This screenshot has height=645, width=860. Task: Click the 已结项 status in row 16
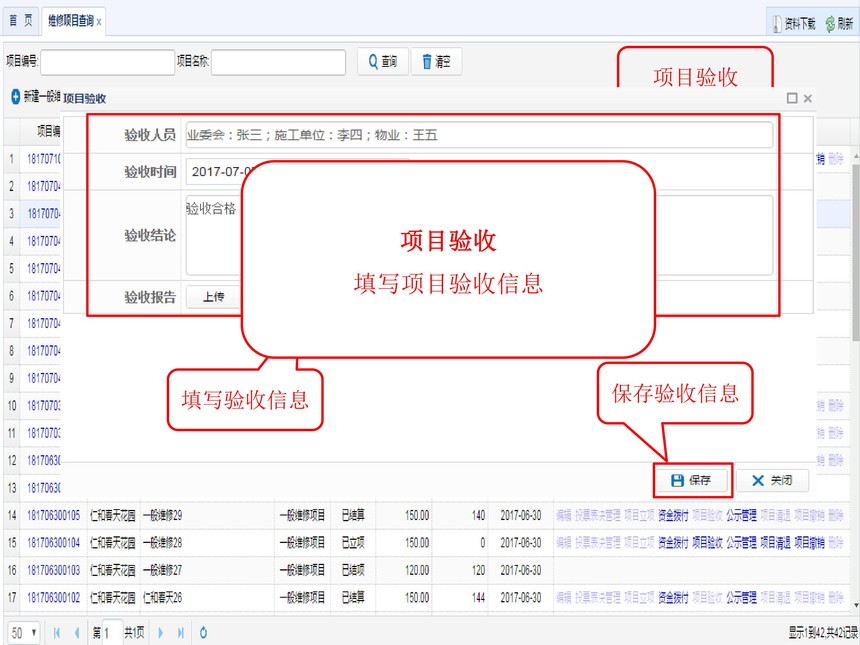click(353, 570)
